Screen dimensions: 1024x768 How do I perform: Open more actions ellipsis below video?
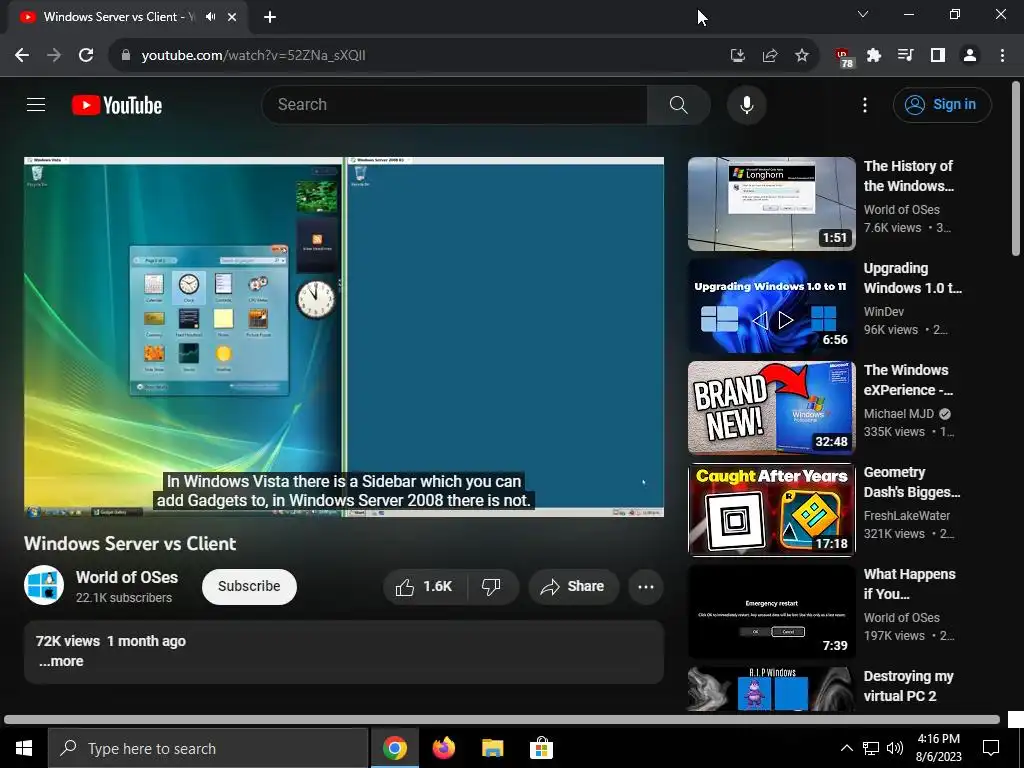pos(646,586)
